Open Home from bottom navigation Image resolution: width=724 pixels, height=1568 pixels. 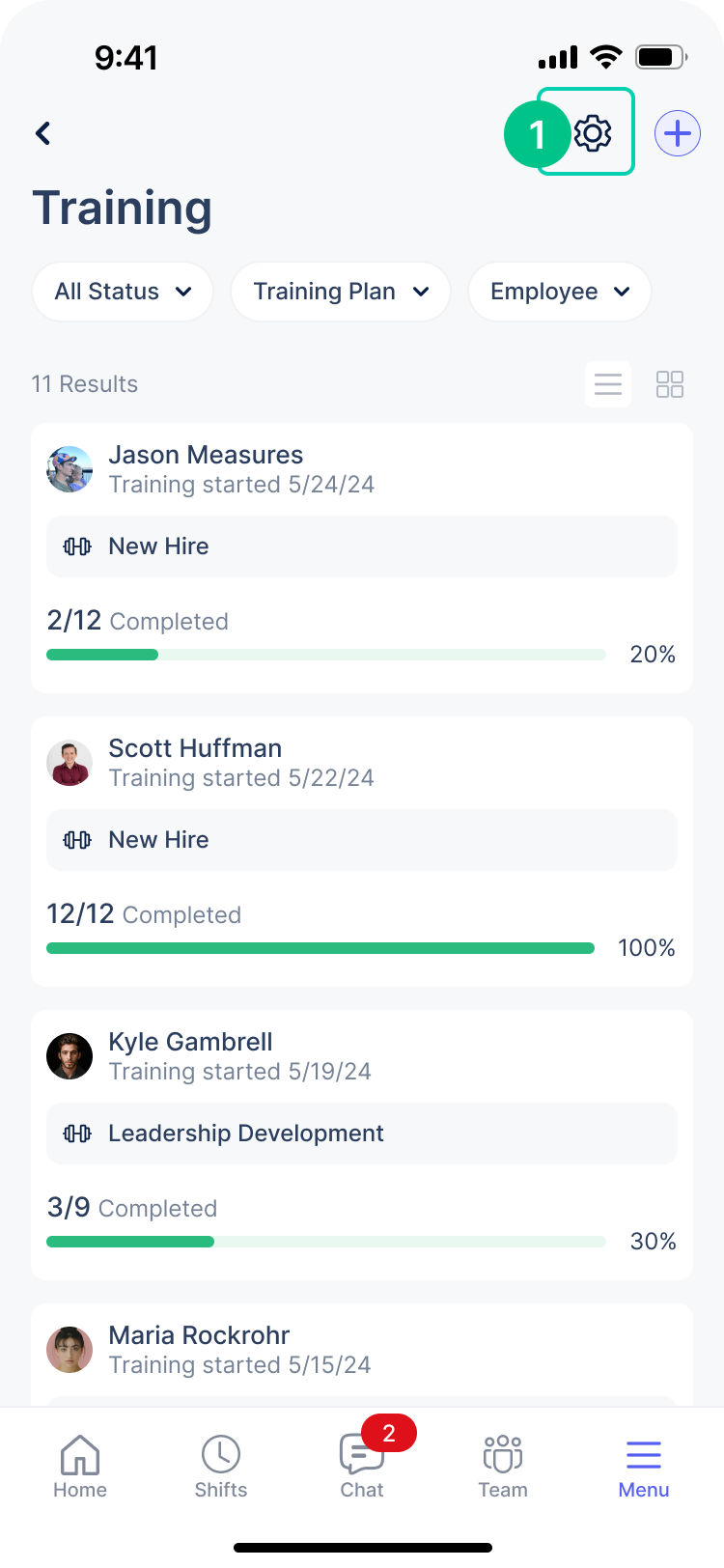tap(80, 1466)
